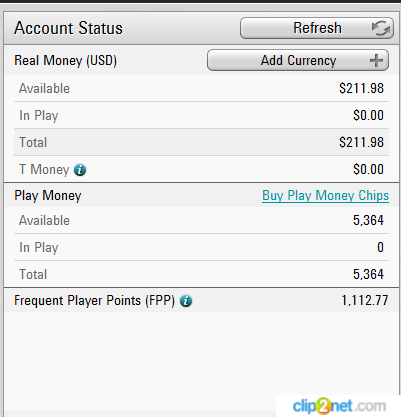Open the Frequent Player Points info icon
Screen dimensions: 401x417
[x=186, y=301]
